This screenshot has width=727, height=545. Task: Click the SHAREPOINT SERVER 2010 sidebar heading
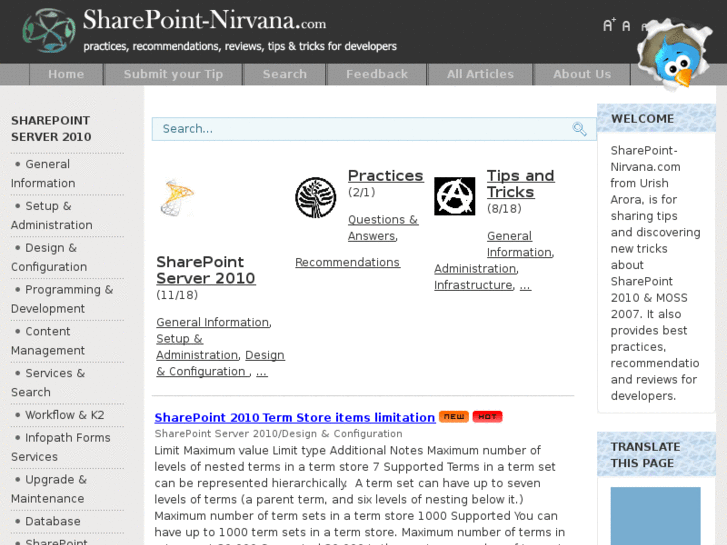(x=51, y=128)
